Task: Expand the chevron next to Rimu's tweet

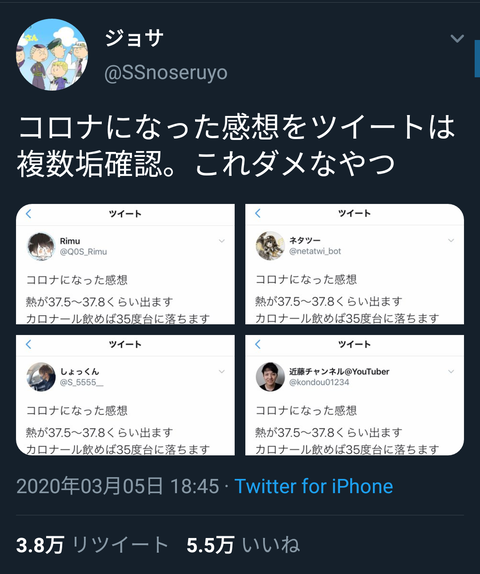Action: (222, 241)
